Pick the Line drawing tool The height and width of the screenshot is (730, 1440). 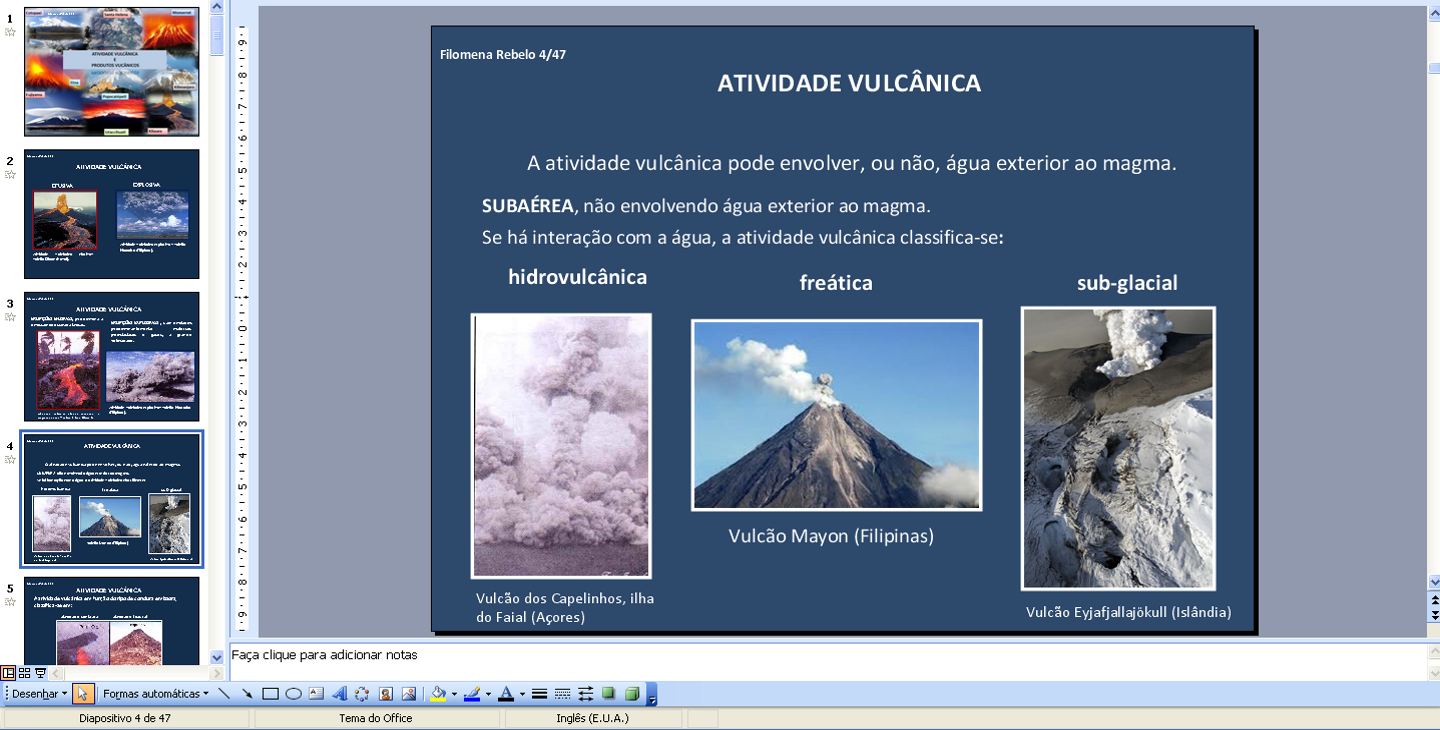tap(224, 694)
